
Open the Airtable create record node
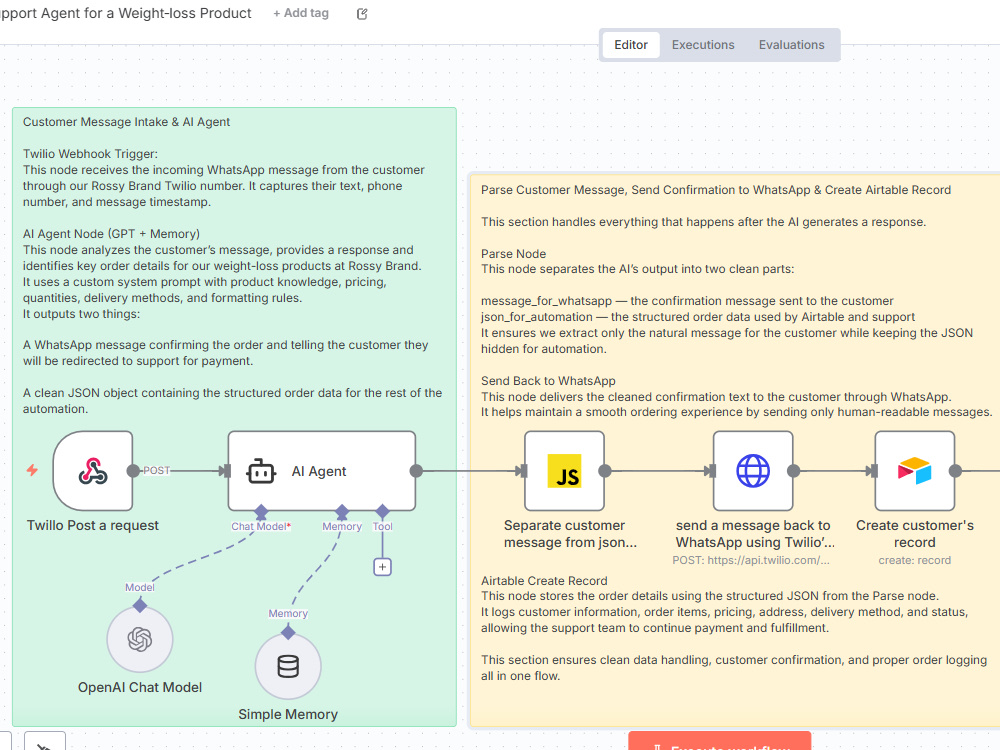coord(915,471)
